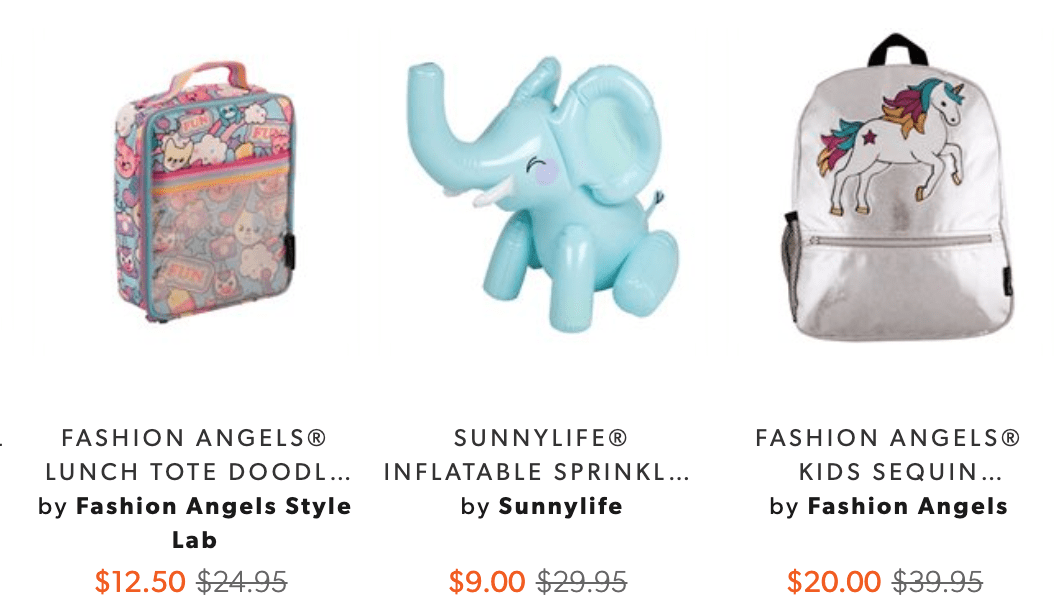The image size is (1054, 614).
Task: Open the "LUNCH TOTE DOODL…" product title
Action: pos(198,472)
